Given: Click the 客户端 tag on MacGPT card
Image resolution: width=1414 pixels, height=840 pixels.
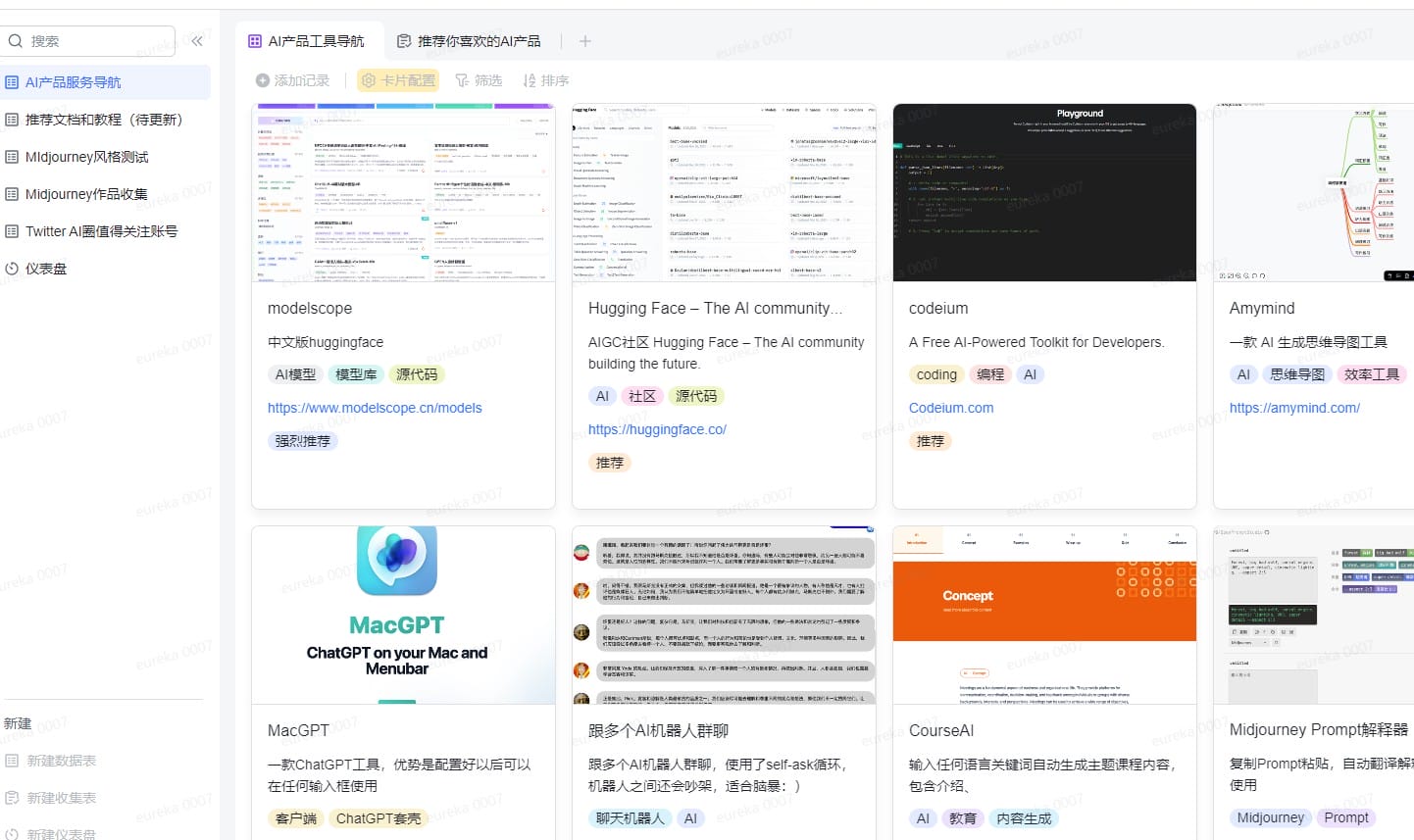Looking at the screenshot, I should pyautogui.click(x=295, y=818).
